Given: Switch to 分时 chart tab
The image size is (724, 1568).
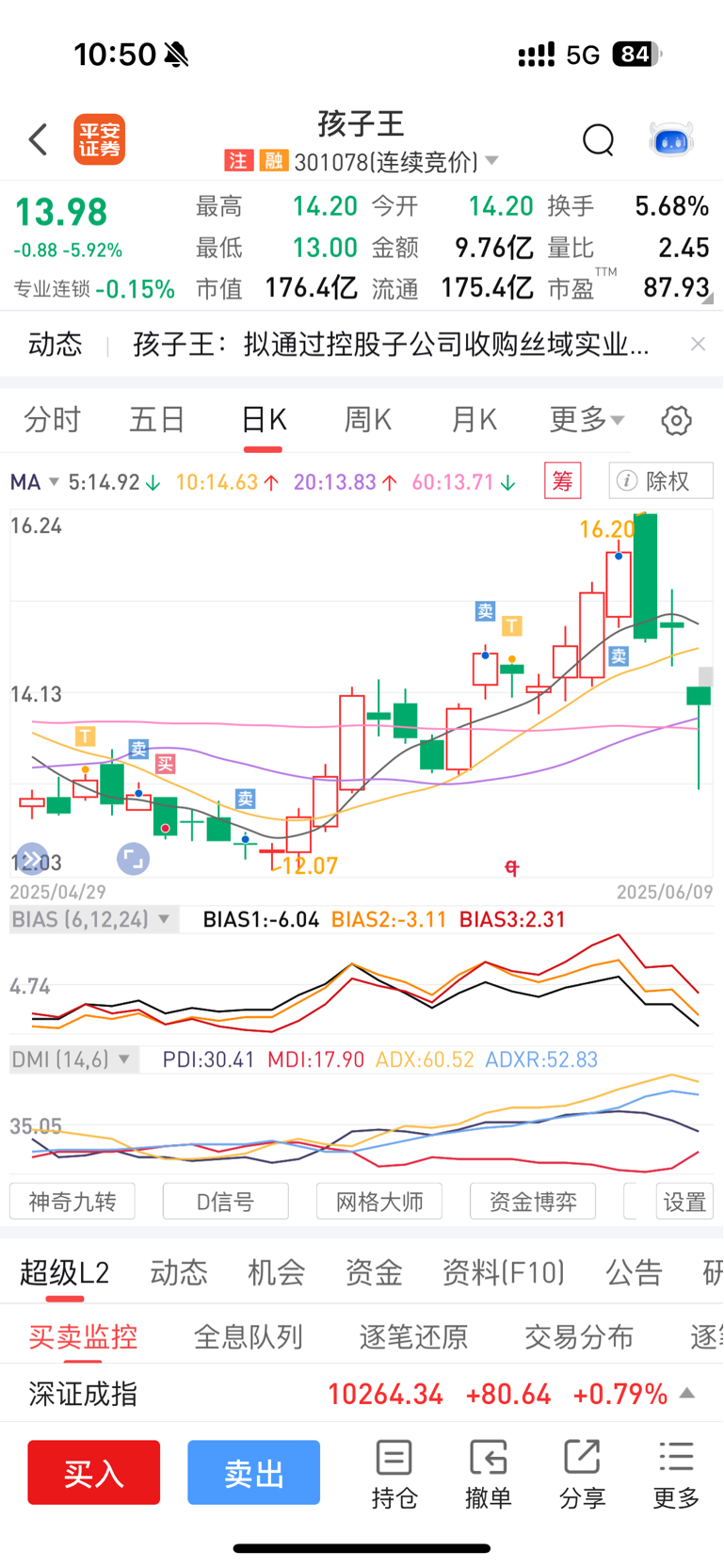Looking at the screenshot, I should 52,420.
